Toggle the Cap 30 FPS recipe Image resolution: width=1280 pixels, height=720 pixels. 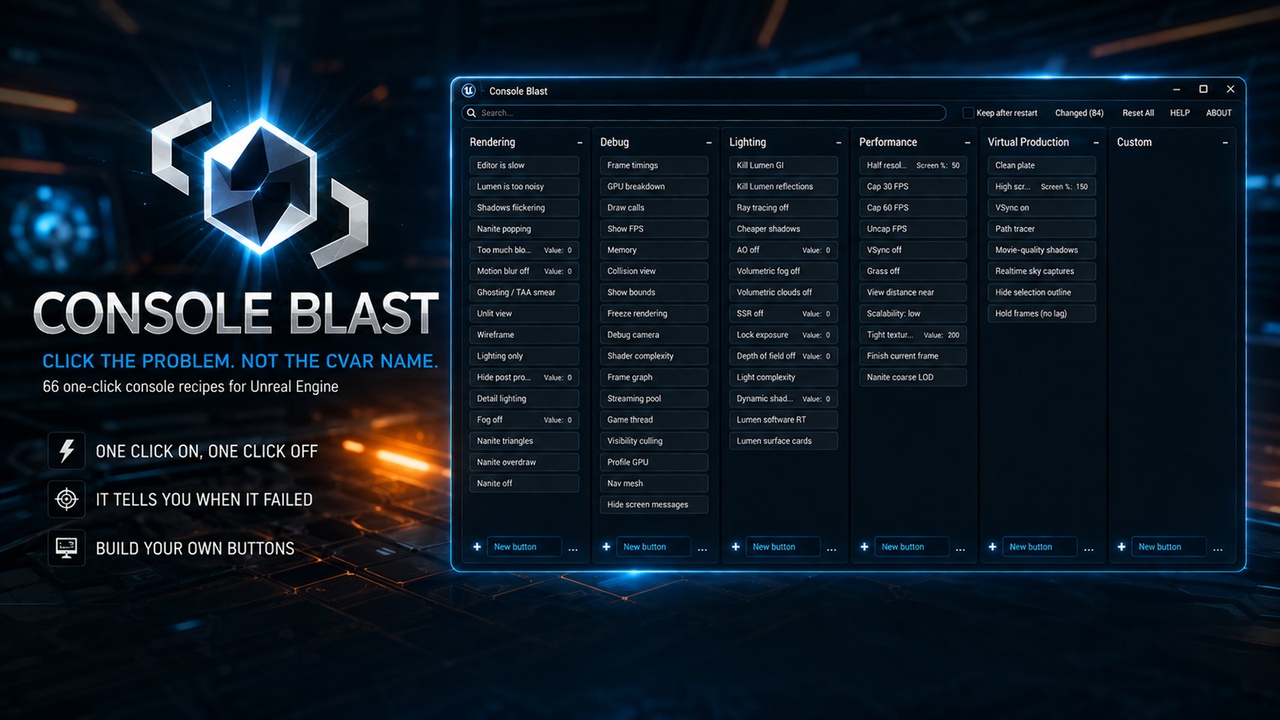pos(913,186)
